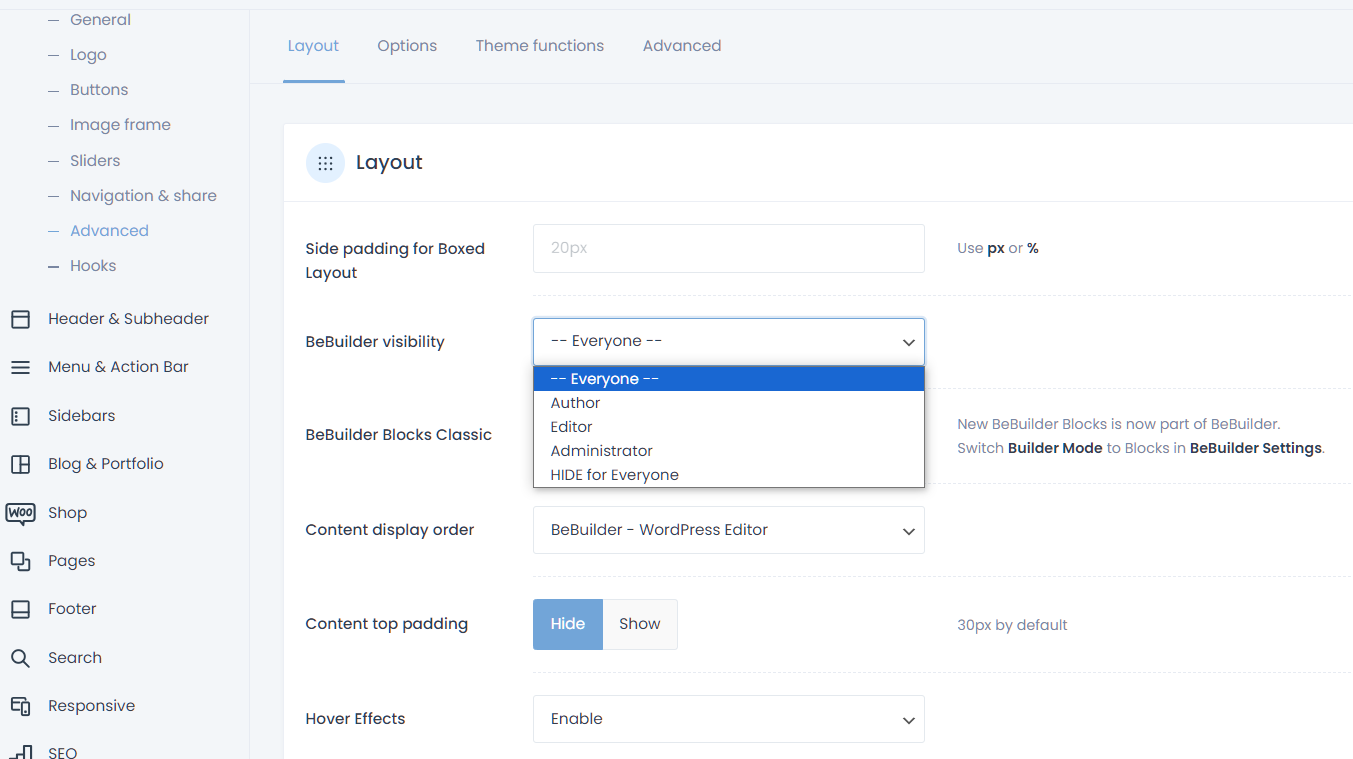Screen dimensions: 1353x759
Task: Switch to the Theme functions tab
Action: point(540,46)
